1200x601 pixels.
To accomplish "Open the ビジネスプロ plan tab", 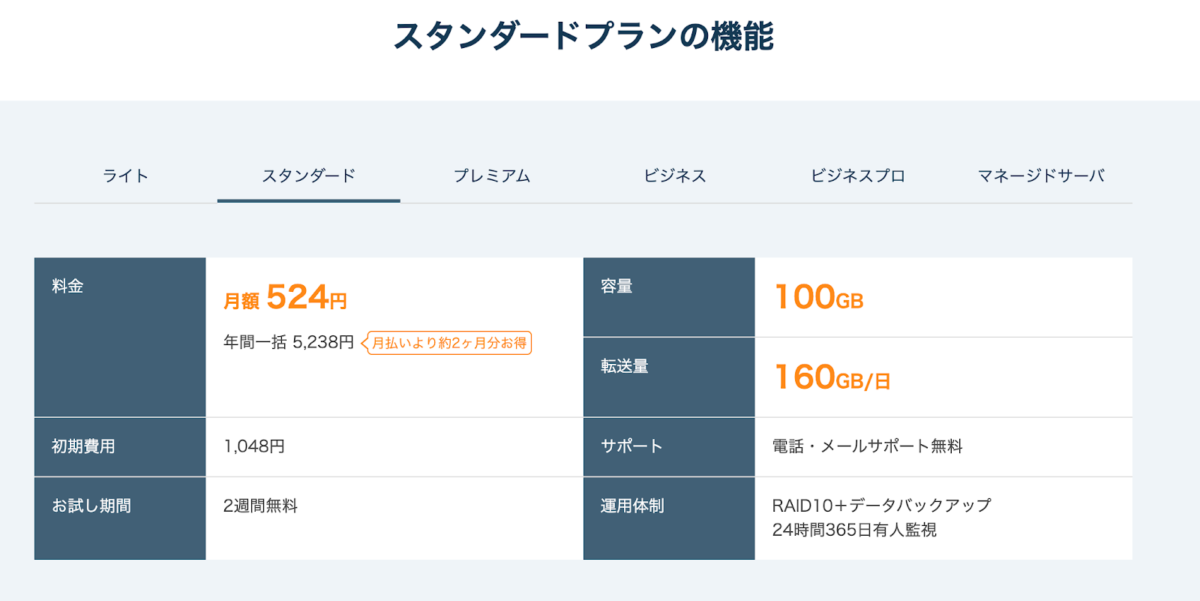I will pyautogui.click(x=857, y=176).
